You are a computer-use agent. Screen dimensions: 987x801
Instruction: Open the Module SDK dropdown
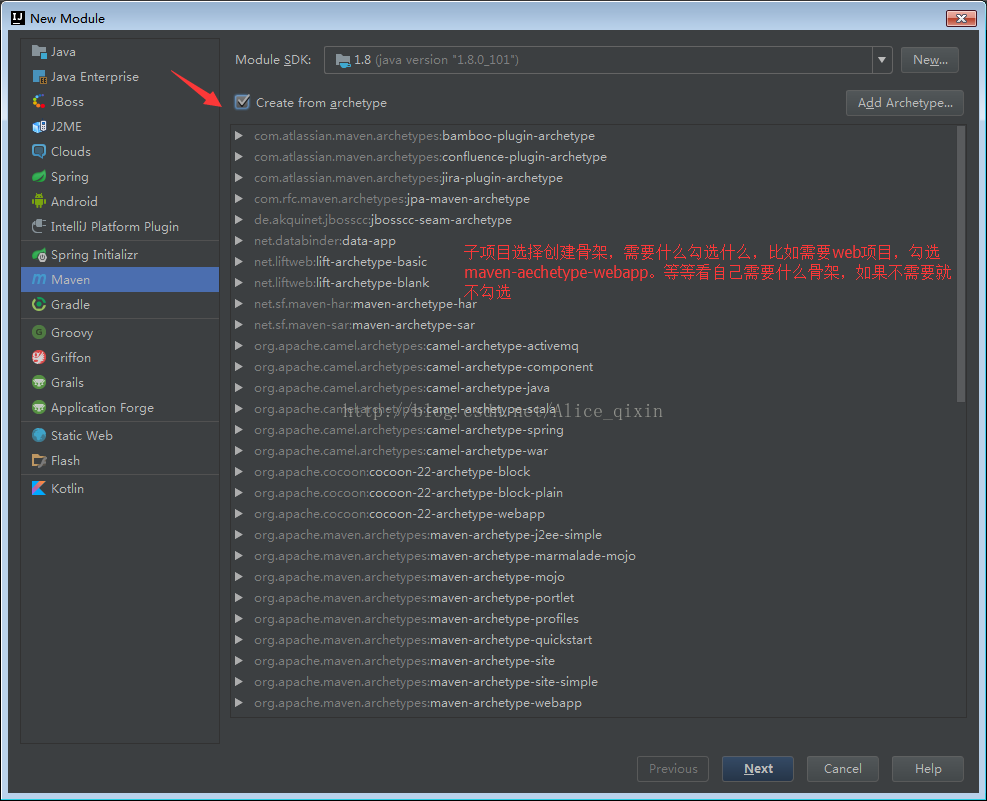tap(882, 60)
